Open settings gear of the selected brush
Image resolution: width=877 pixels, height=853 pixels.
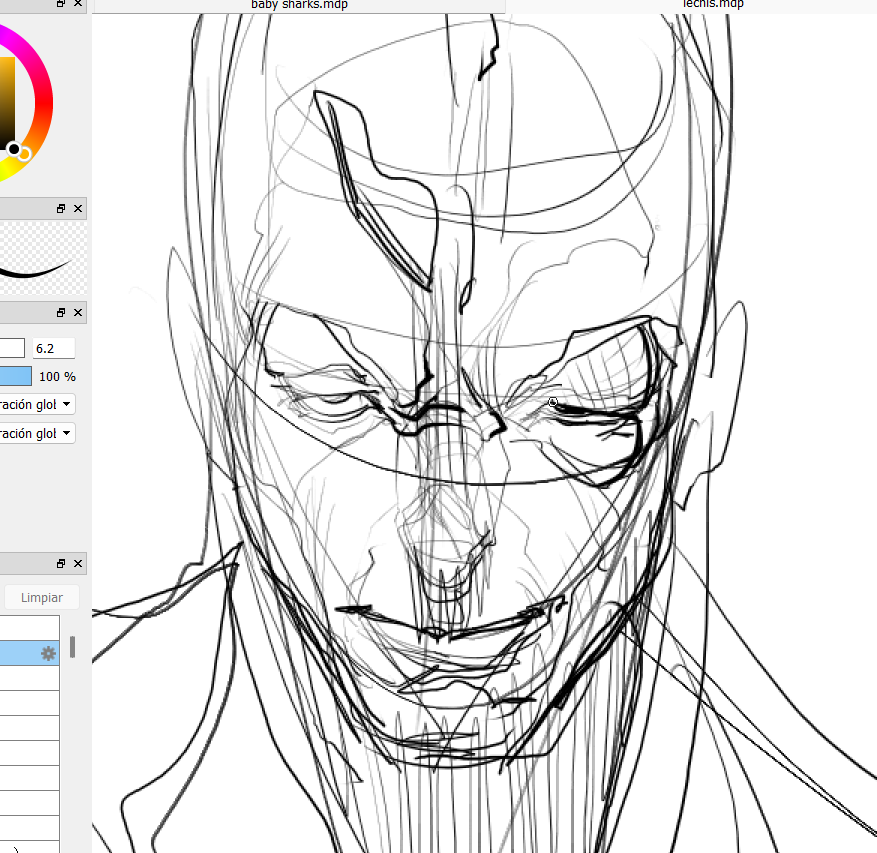pyautogui.click(x=49, y=653)
